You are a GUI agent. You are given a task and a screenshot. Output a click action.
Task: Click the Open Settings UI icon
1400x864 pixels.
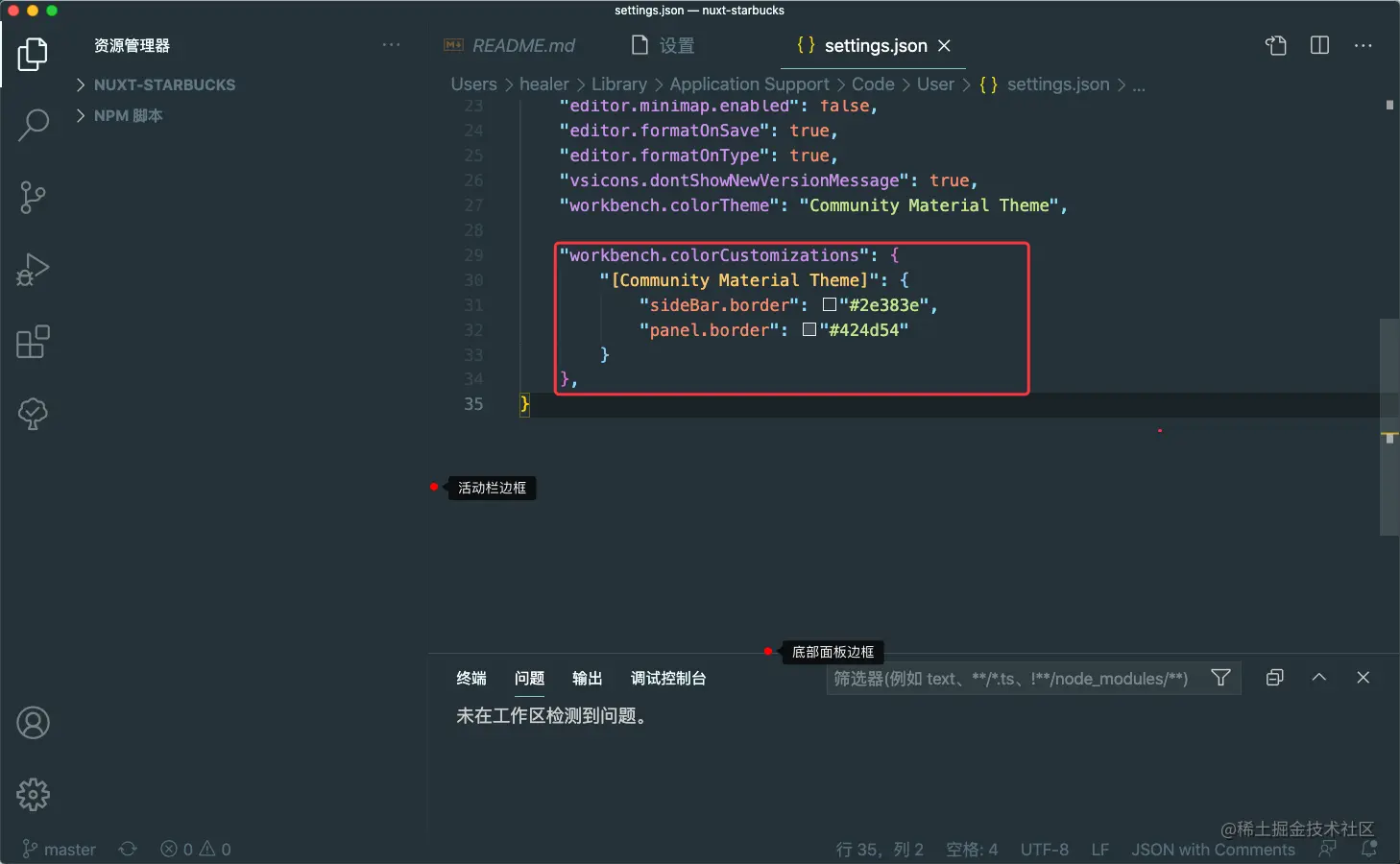click(x=1276, y=45)
